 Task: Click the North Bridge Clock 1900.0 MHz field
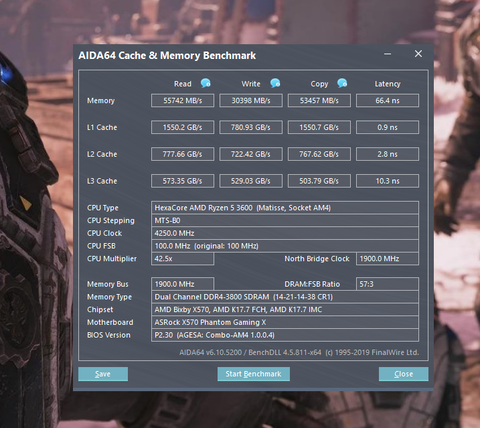[x=387, y=259]
